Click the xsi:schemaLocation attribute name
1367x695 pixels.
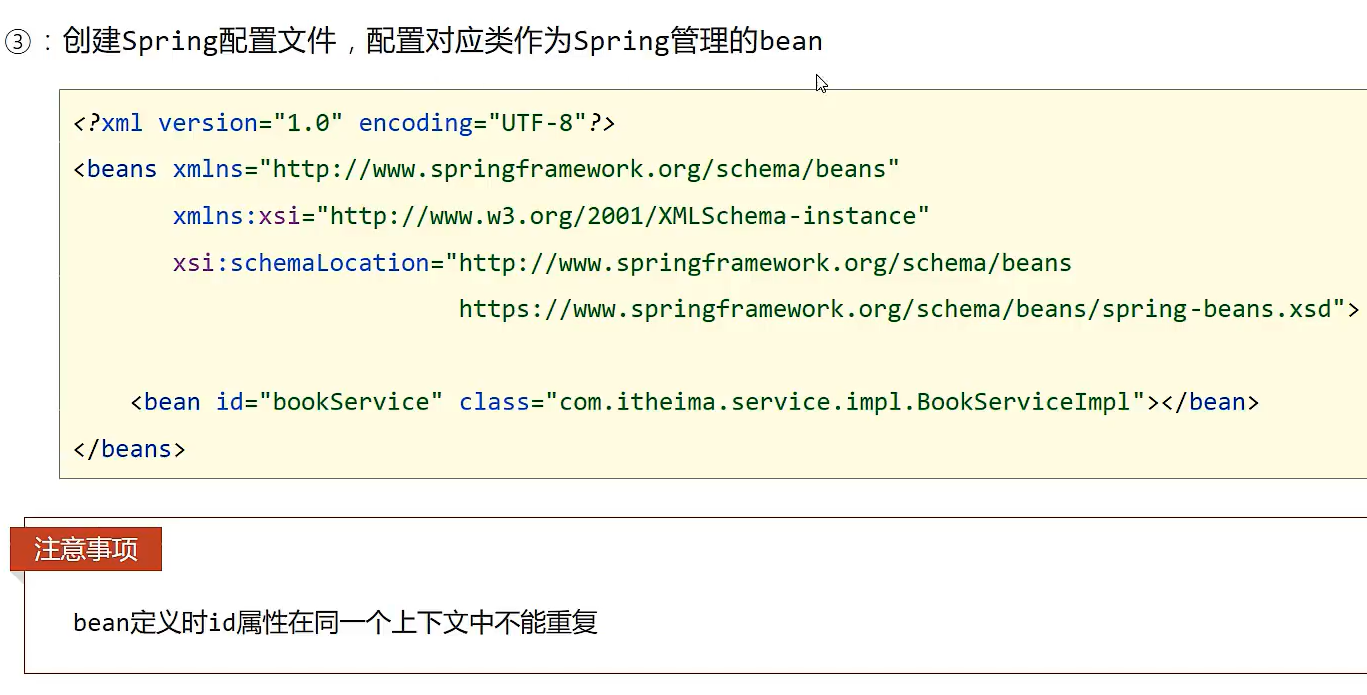(301, 263)
